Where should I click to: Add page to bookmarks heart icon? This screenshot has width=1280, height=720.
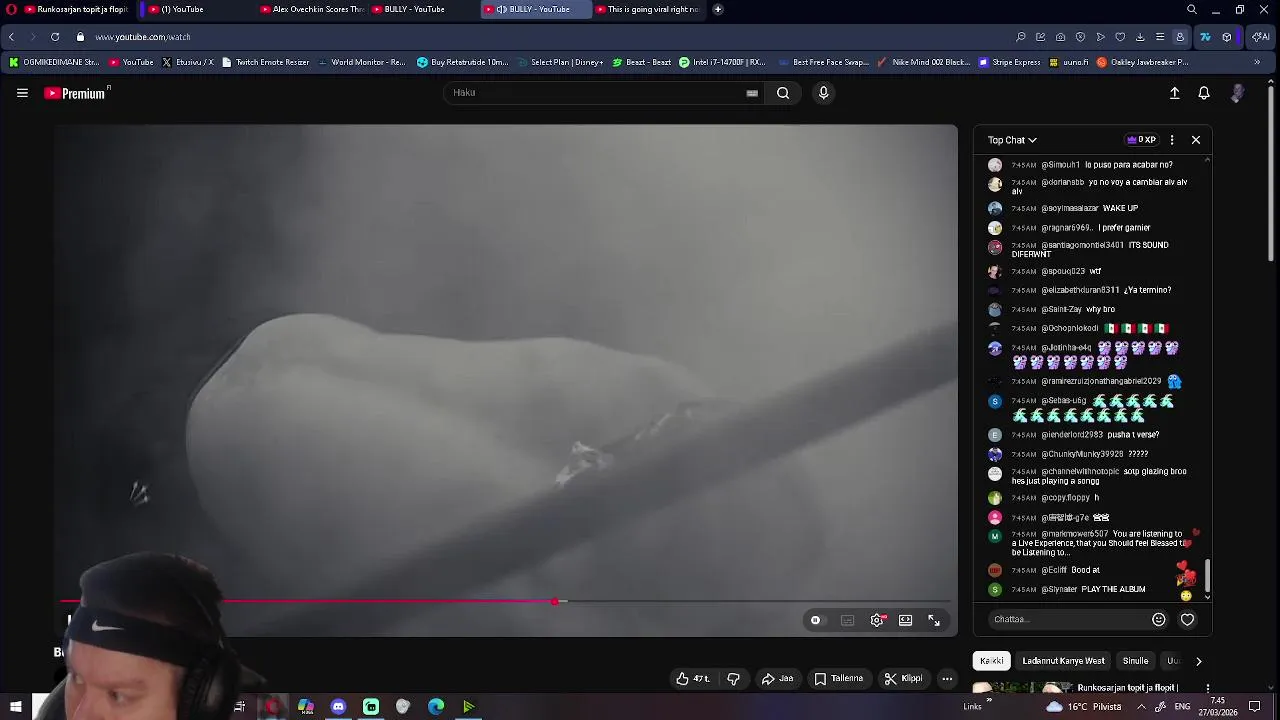coord(1120,37)
